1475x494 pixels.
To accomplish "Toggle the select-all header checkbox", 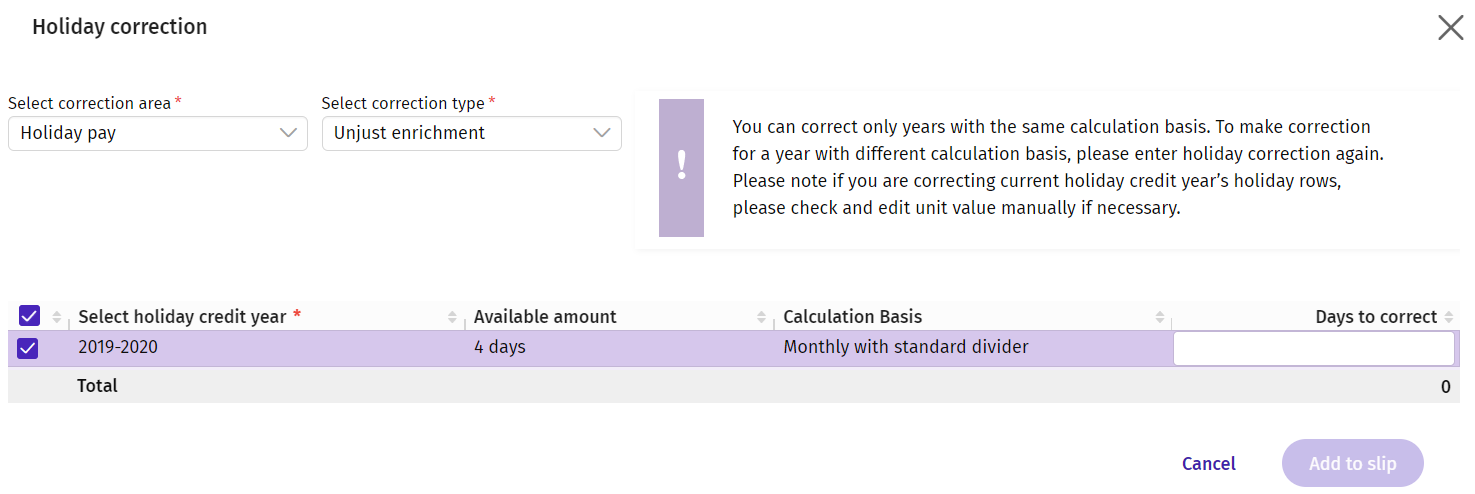I will [x=29, y=316].
